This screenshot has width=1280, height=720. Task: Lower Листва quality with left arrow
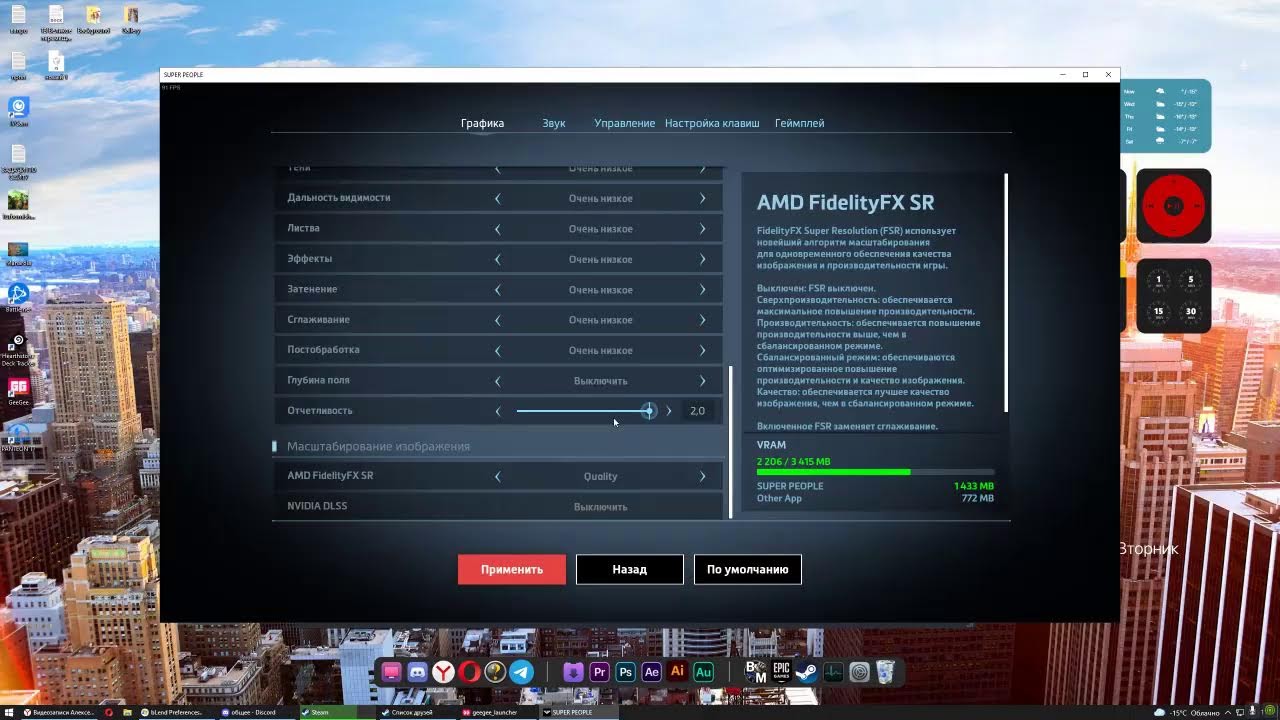[498, 229]
